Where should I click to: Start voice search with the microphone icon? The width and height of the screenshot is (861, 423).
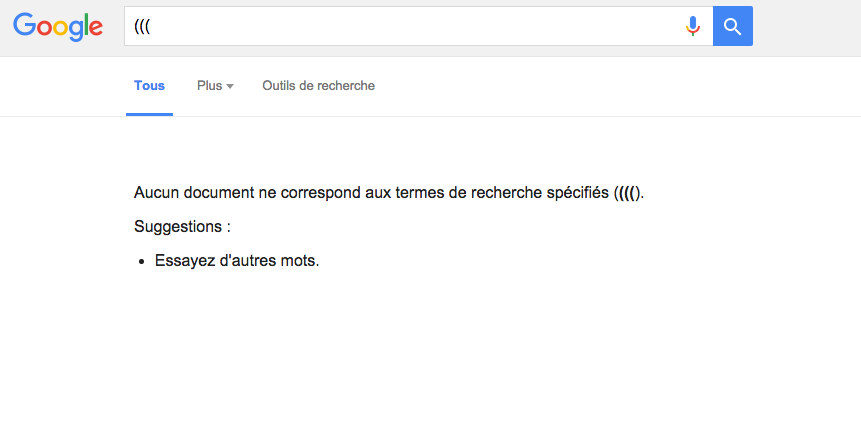click(692, 26)
